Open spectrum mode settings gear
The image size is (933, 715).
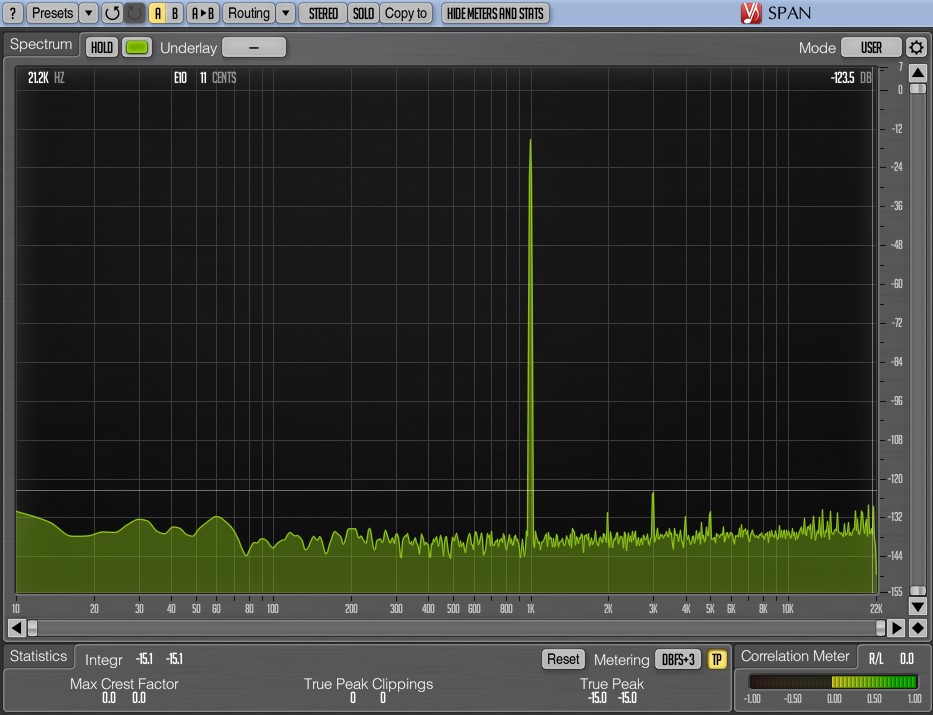tap(916, 48)
